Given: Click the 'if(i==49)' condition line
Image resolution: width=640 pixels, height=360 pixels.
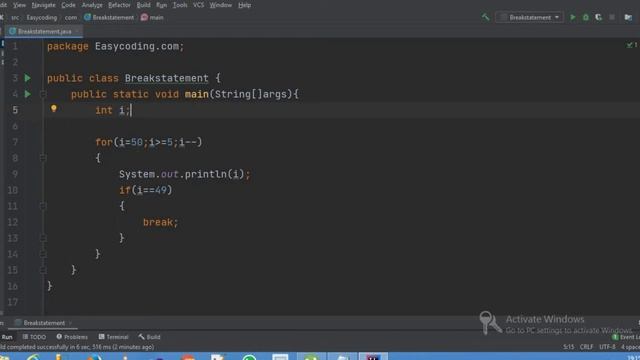Looking at the screenshot, I should click(x=146, y=190).
